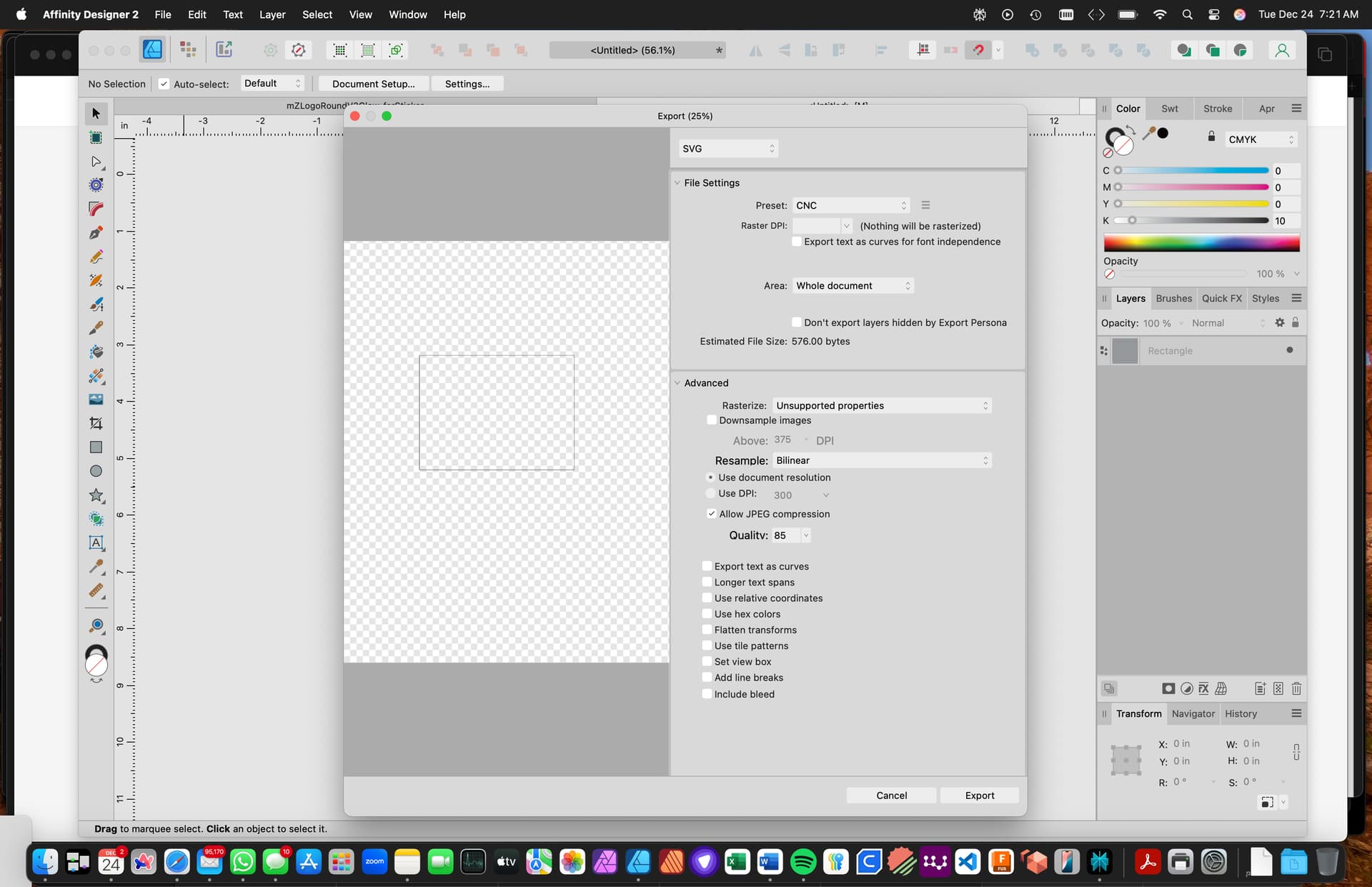Select the Artistic Text tool
This screenshot has width=1372, height=887.
tap(96, 542)
